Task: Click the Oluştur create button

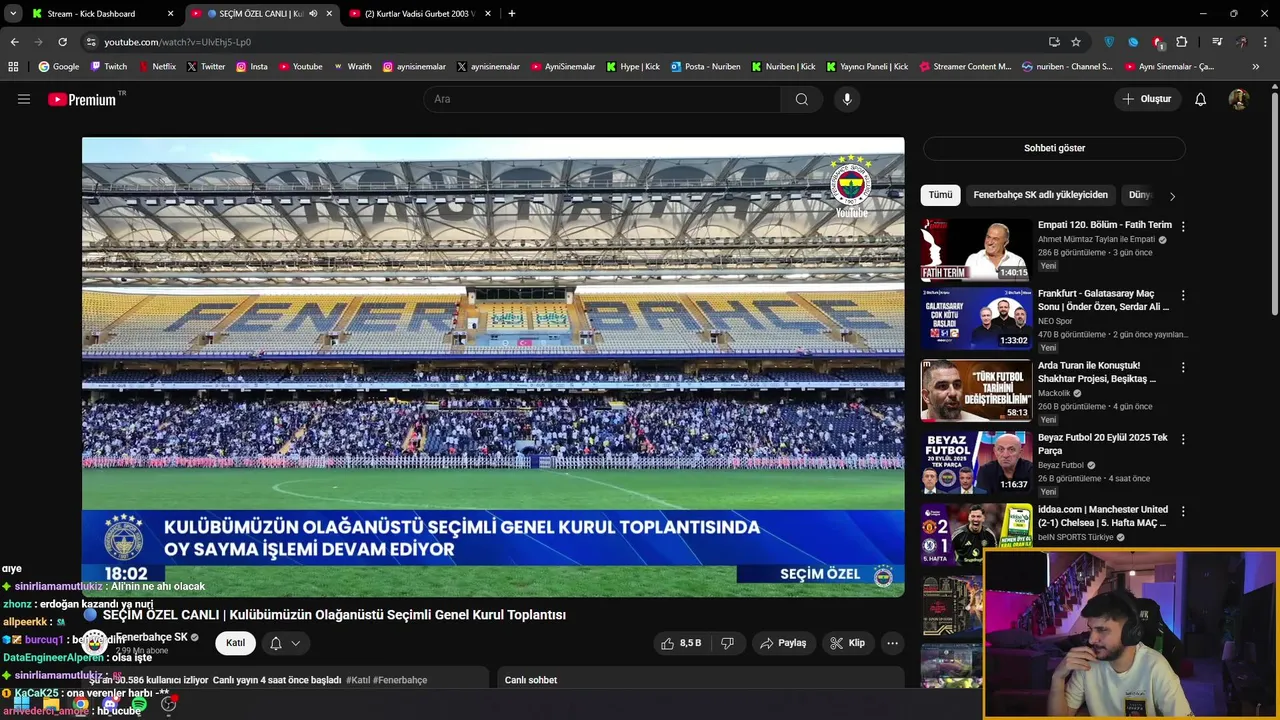Action: coord(1146,99)
